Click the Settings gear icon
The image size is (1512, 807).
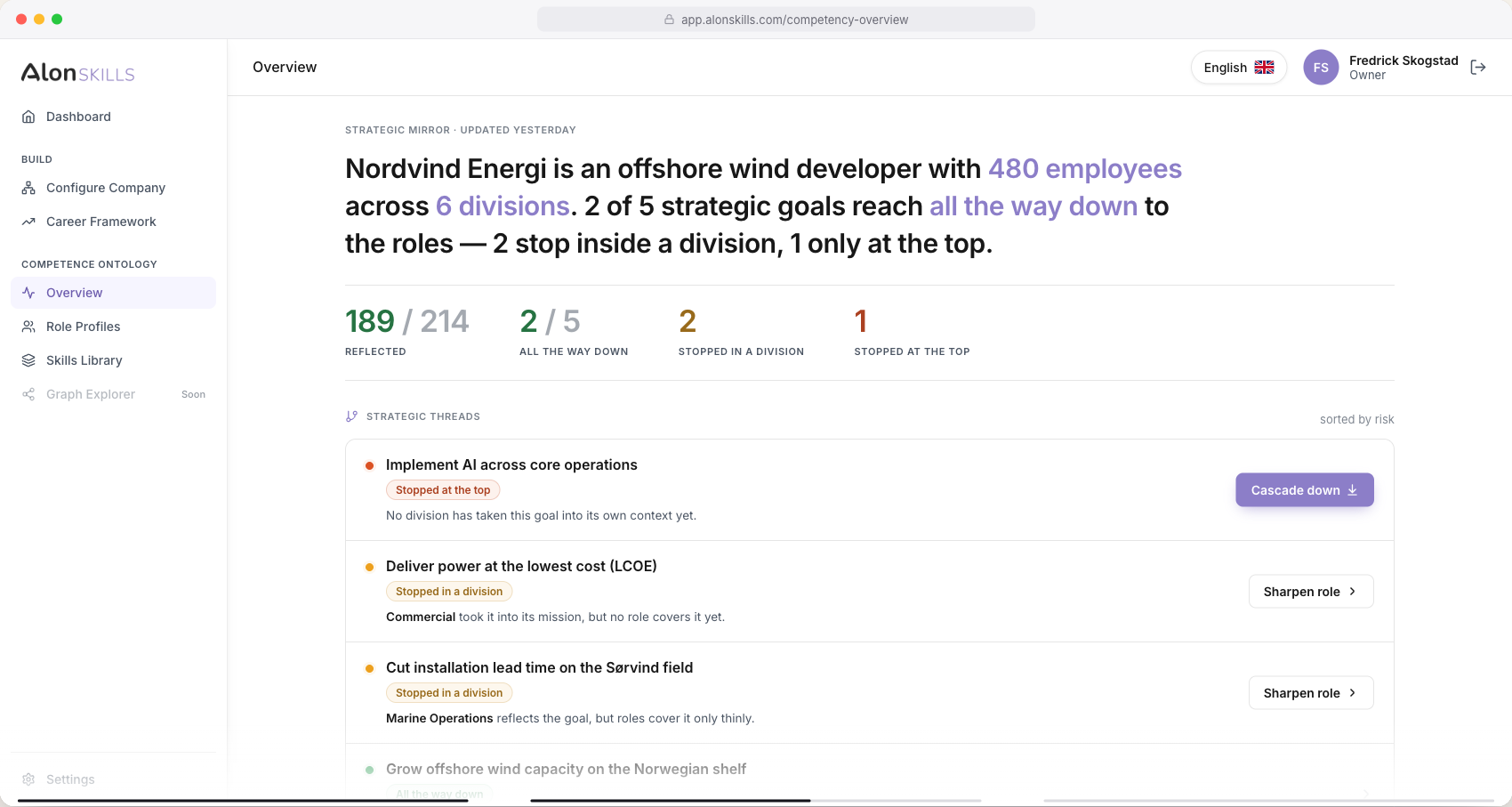point(28,779)
